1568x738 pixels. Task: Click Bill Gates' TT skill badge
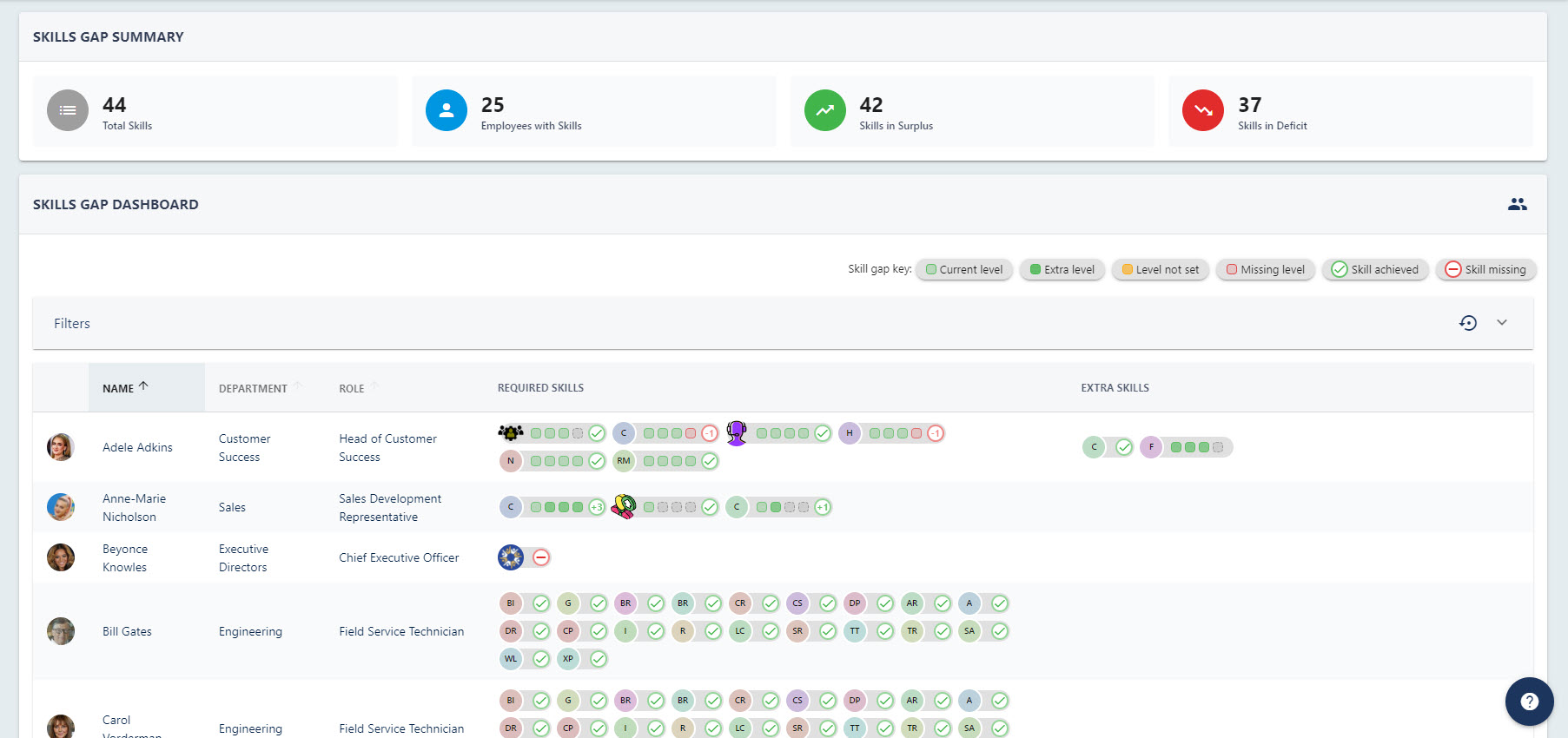pos(855,631)
